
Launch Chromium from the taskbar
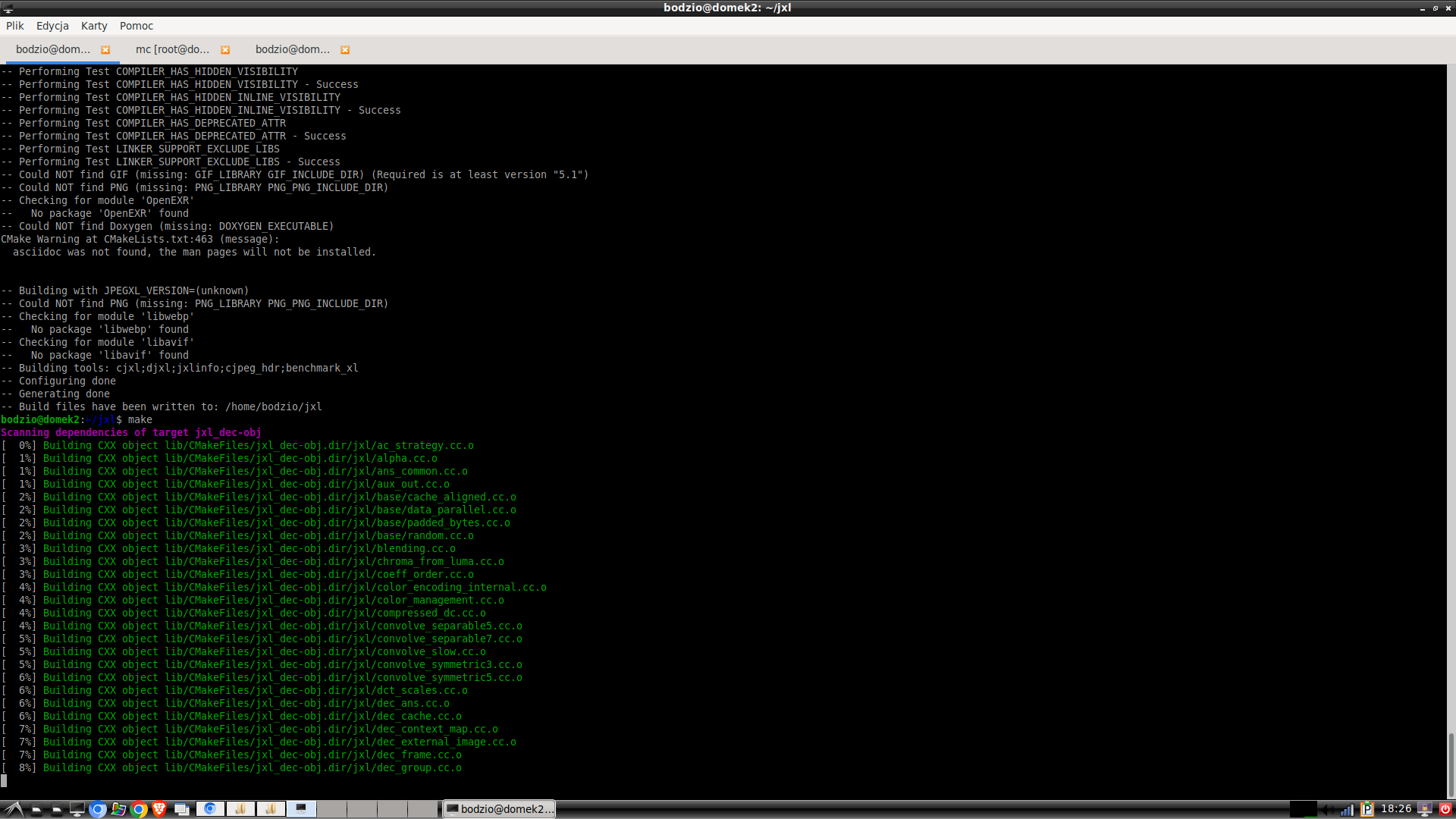(98, 809)
